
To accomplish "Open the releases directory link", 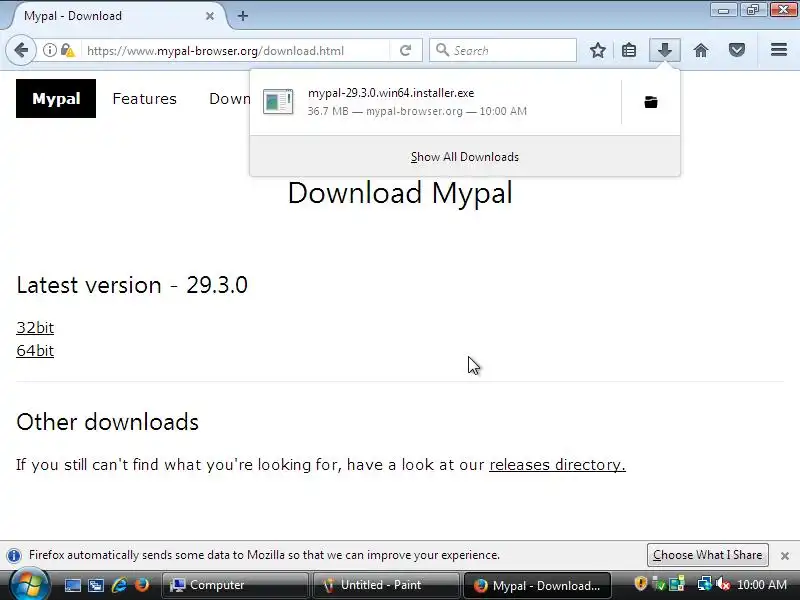I will 557,465.
